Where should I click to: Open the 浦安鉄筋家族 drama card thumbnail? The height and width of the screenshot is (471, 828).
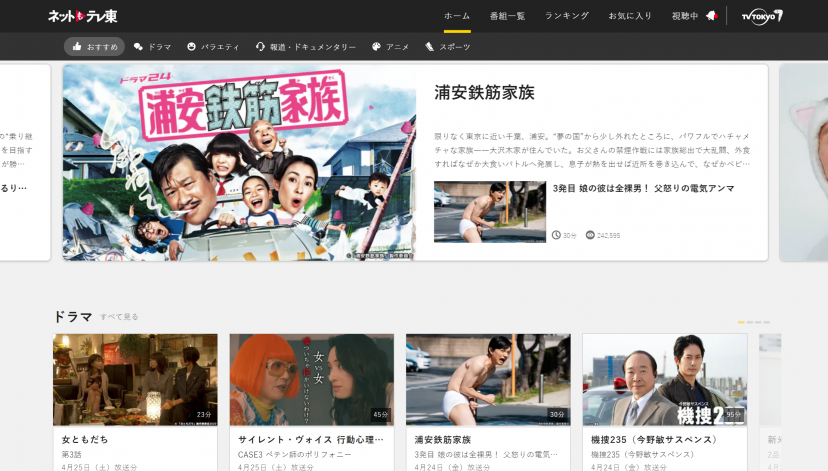(488, 380)
